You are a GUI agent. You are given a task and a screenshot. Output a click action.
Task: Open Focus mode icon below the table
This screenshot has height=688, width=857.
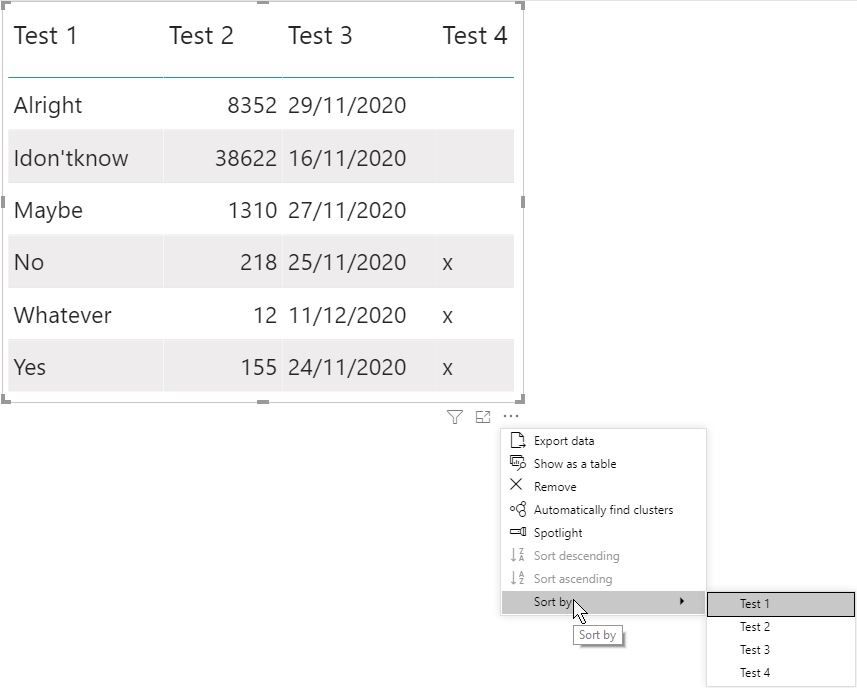pyautogui.click(x=483, y=417)
